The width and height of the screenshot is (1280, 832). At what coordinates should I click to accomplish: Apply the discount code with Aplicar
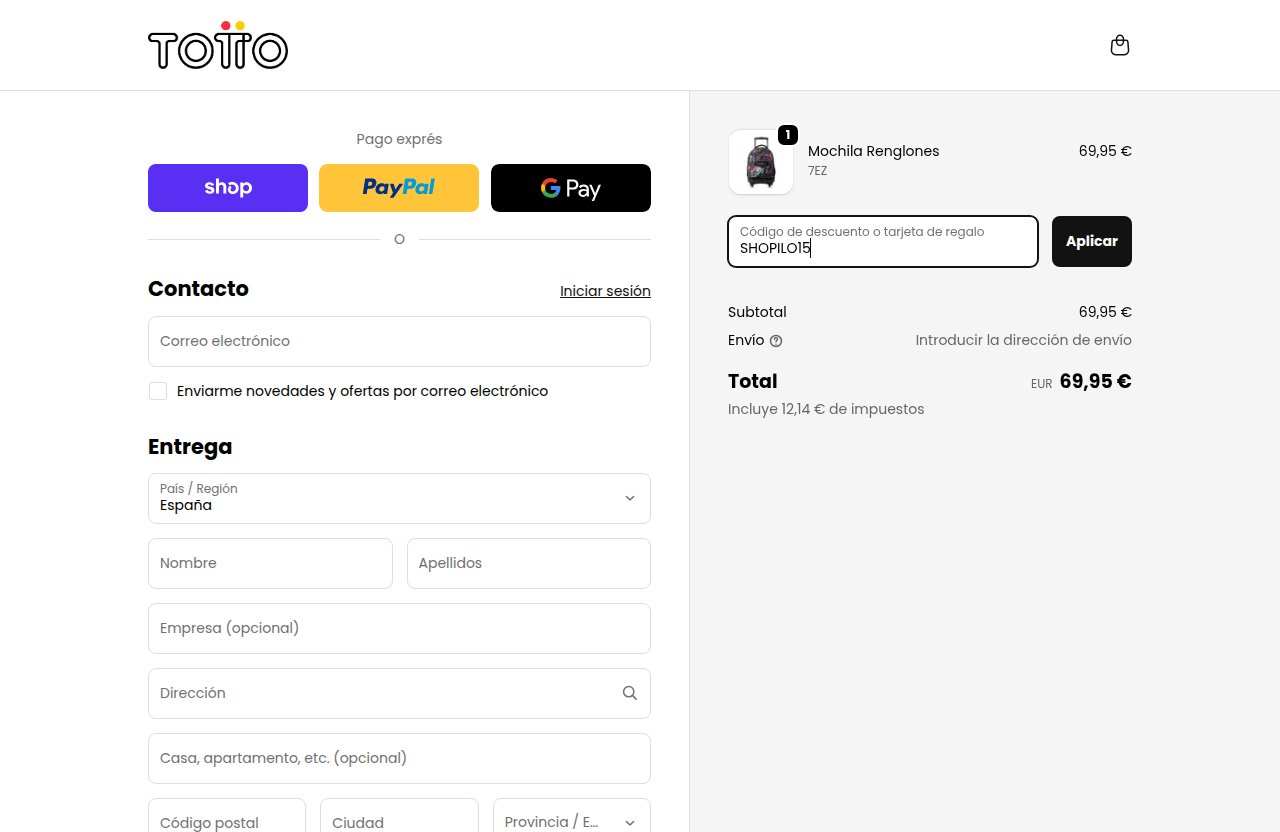[1092, 241]
